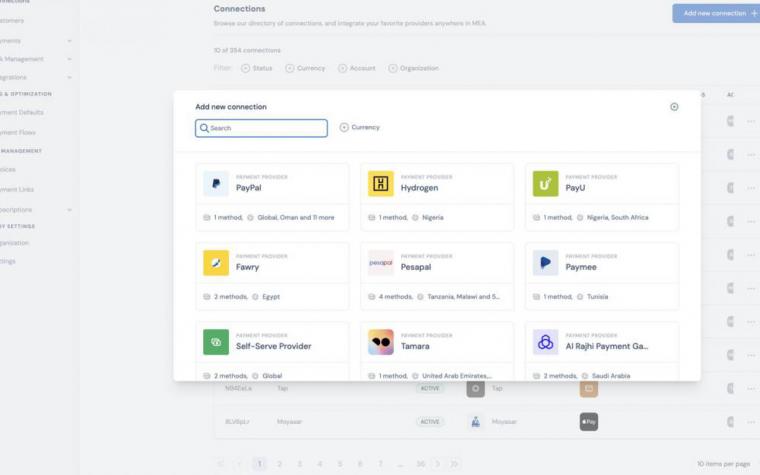Open Organization in the sidebar

pyautogui.click(x=14, y=243)
